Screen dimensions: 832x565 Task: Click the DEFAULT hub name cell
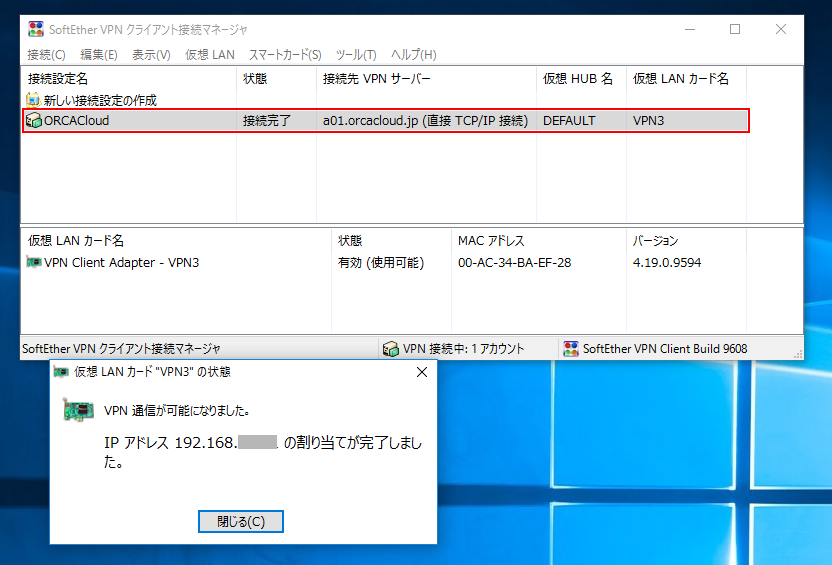569,120
